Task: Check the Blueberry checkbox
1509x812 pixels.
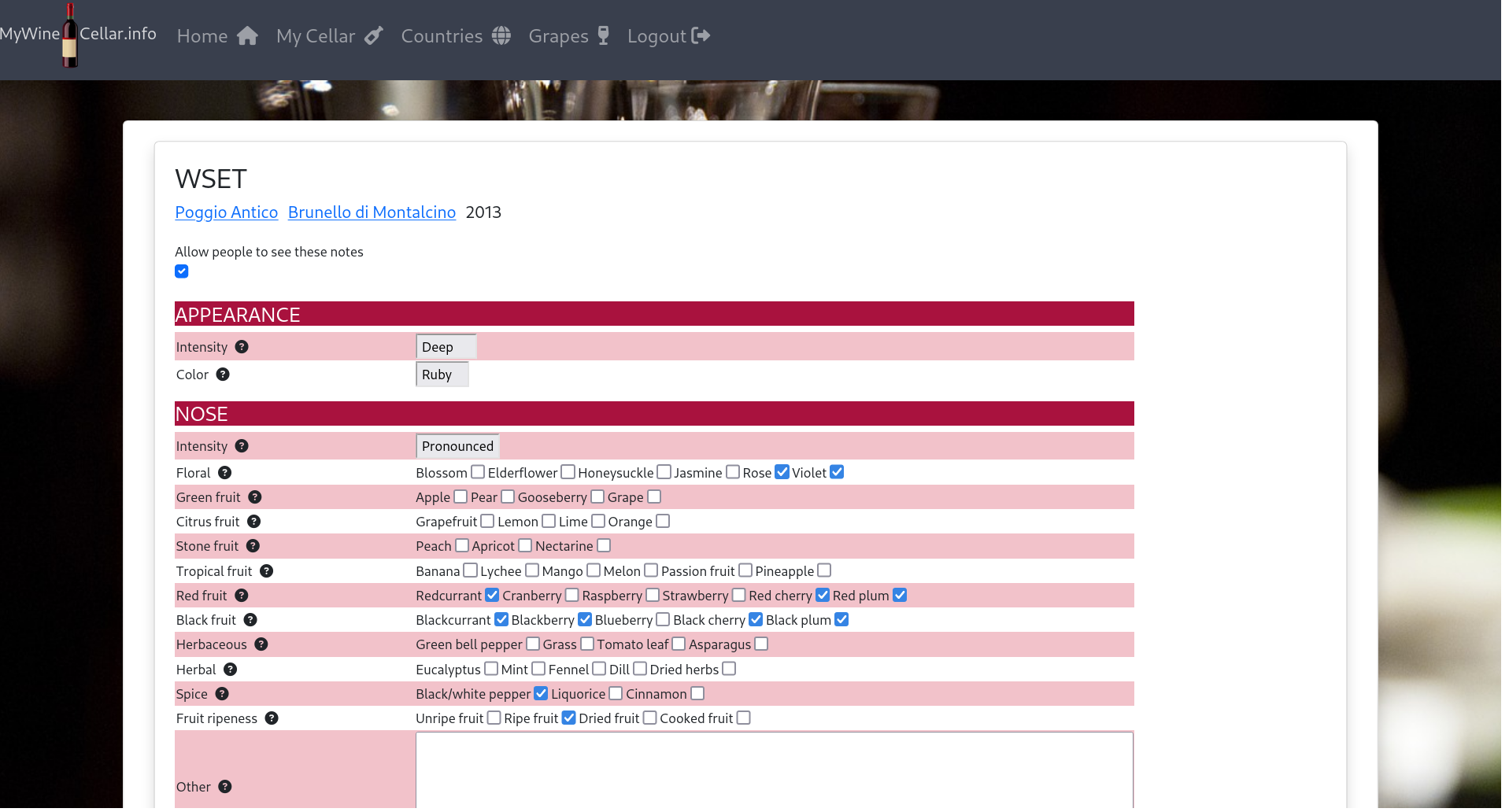Action: pyautogui.click(x=663, y=620)
